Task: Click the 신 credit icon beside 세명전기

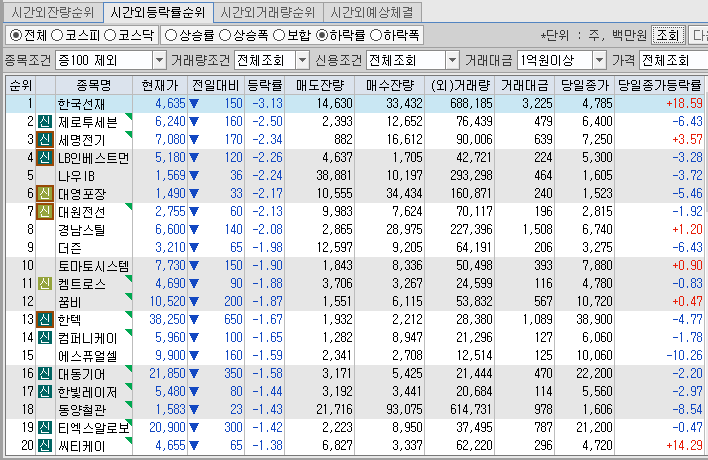Action: (45, 139)
